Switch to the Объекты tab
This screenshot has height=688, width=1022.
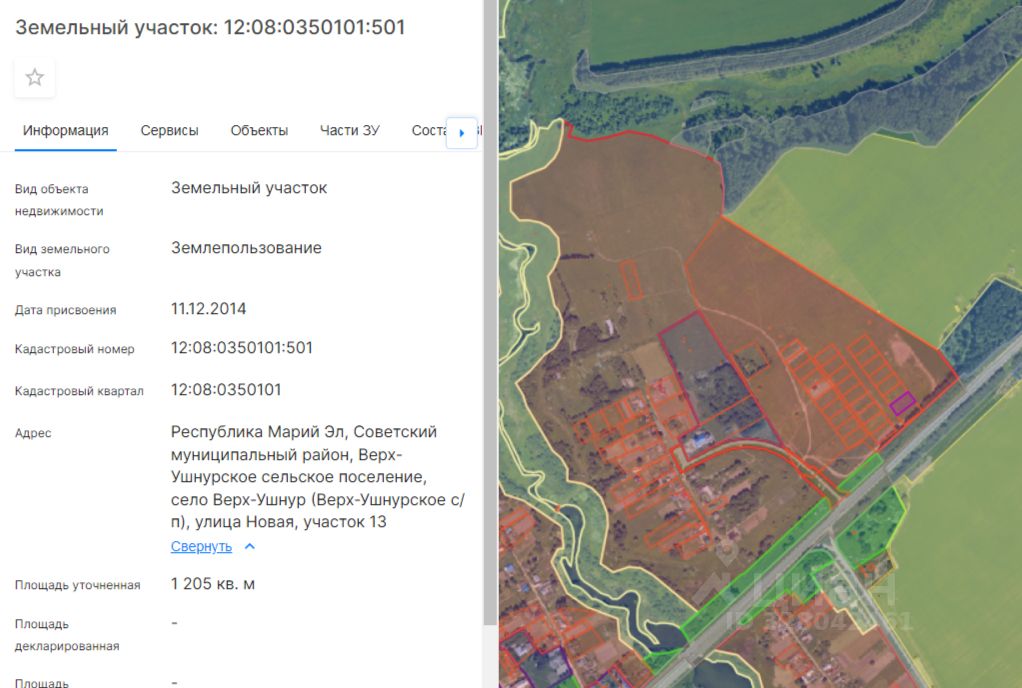[x=259, y=130]
